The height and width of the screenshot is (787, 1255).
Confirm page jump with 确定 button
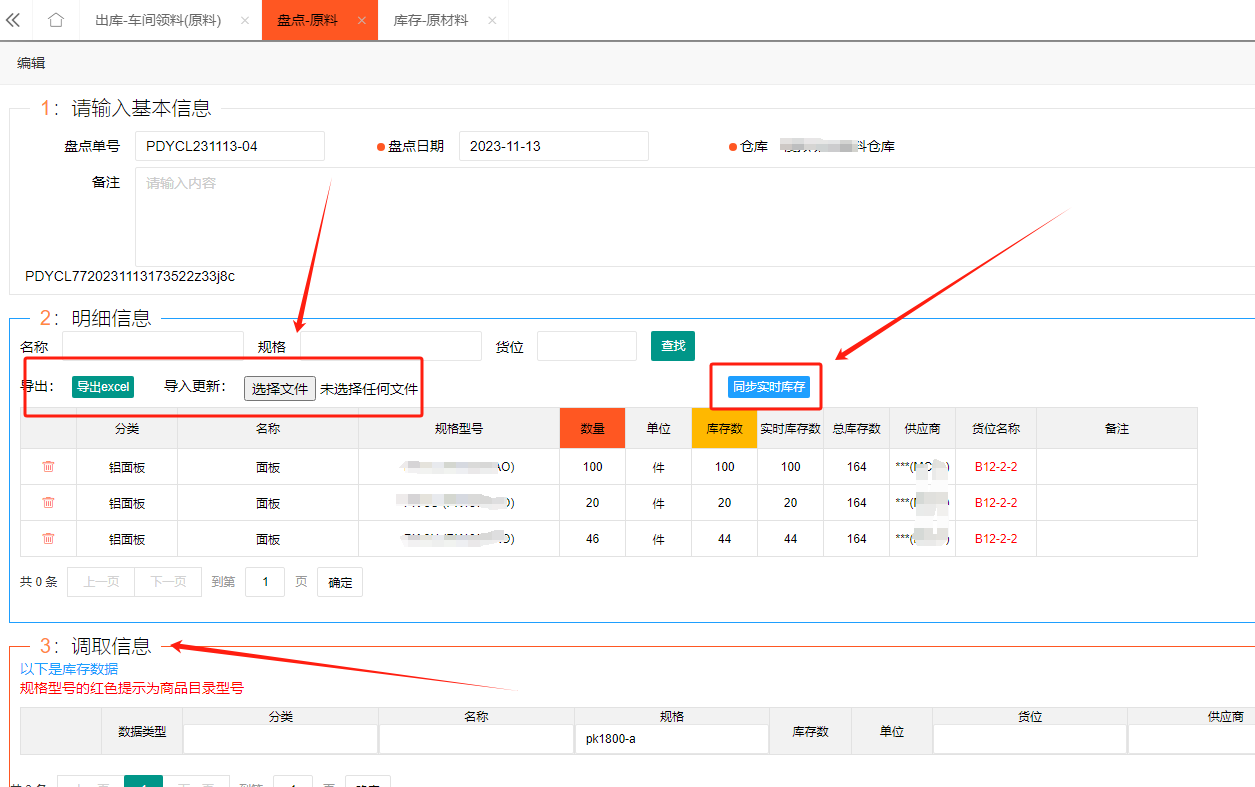340,582
